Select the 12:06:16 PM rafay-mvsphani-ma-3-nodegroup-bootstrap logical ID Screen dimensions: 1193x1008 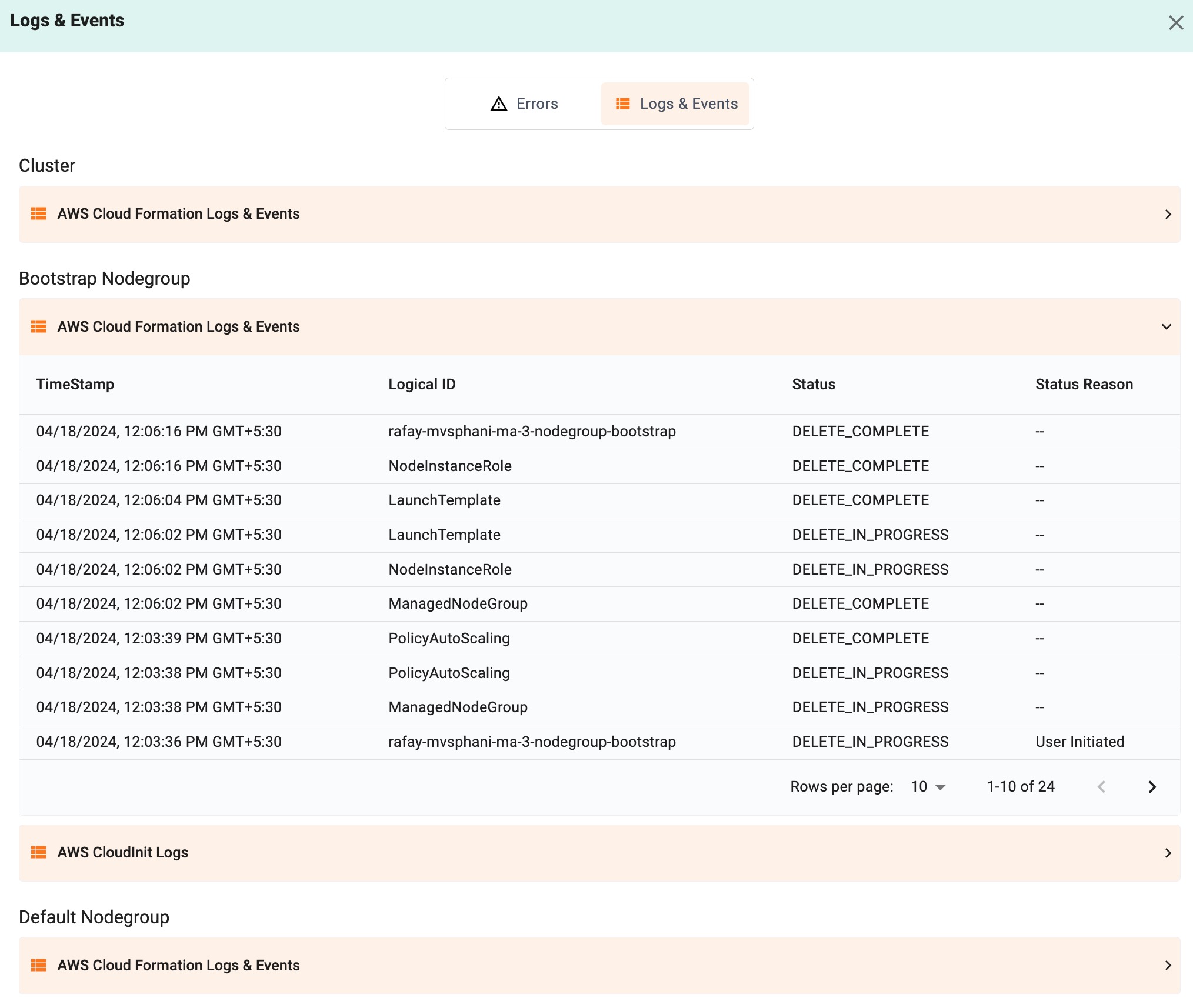pyautogui.click(x=532, y=431)
